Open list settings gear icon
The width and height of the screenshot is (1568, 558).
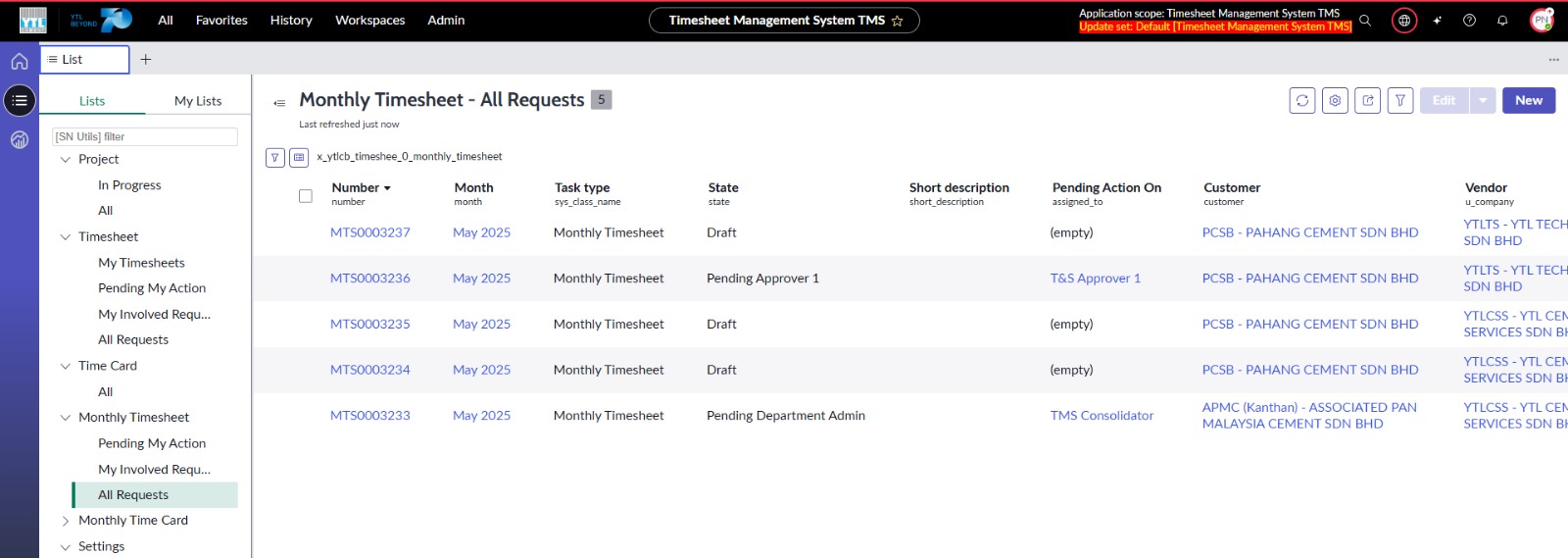click(1335, 100)
